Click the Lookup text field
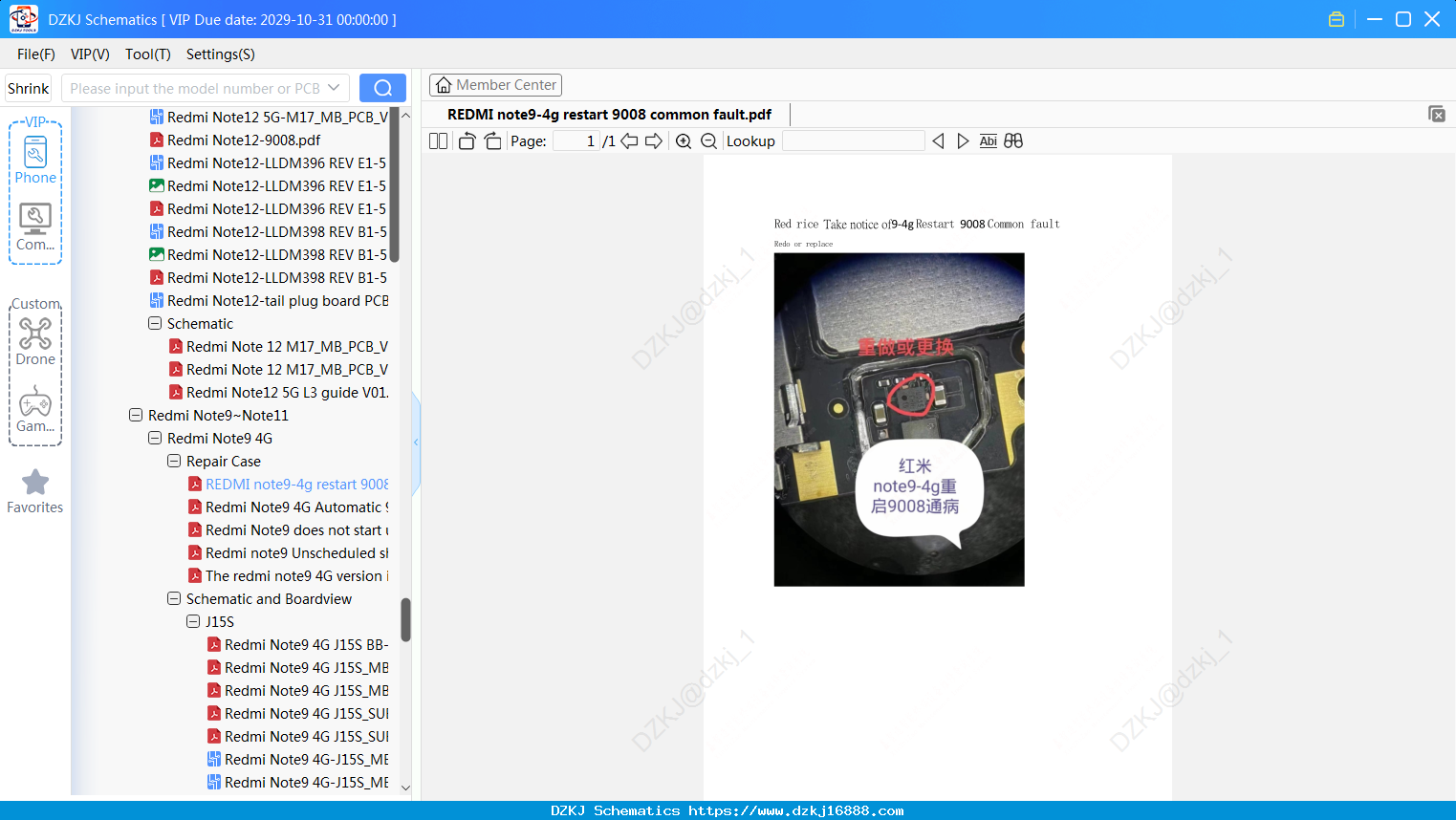Screen dimensions: 1456x820 pos(853,141)
